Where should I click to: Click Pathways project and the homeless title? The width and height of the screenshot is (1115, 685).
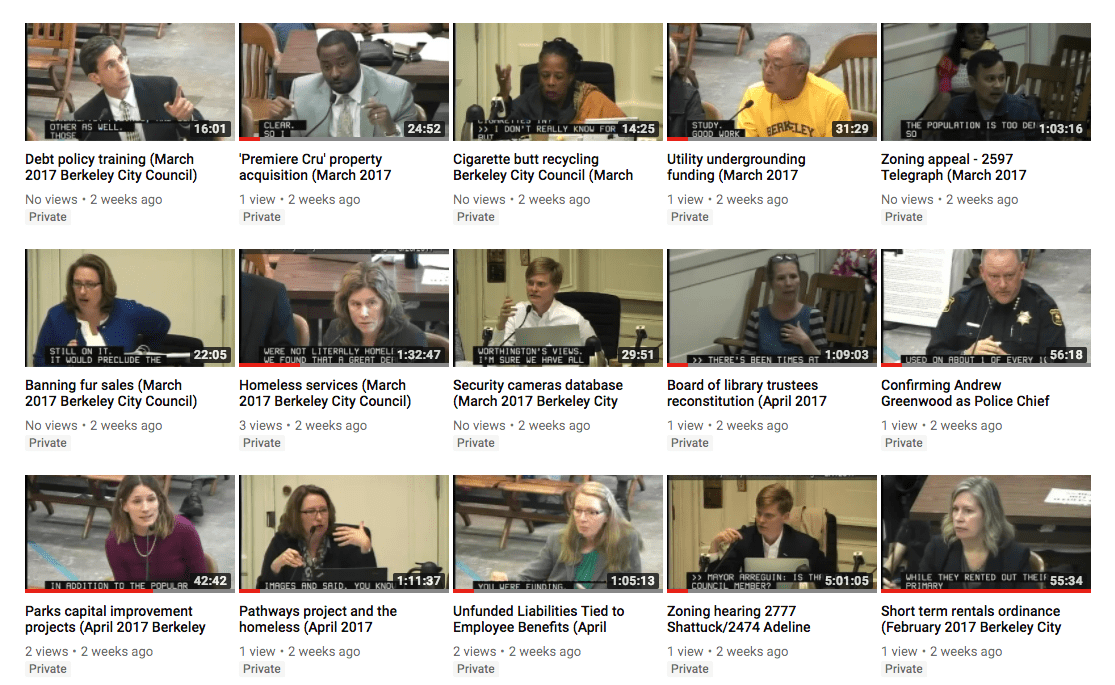pyautogui.click(x=318, y=620)
